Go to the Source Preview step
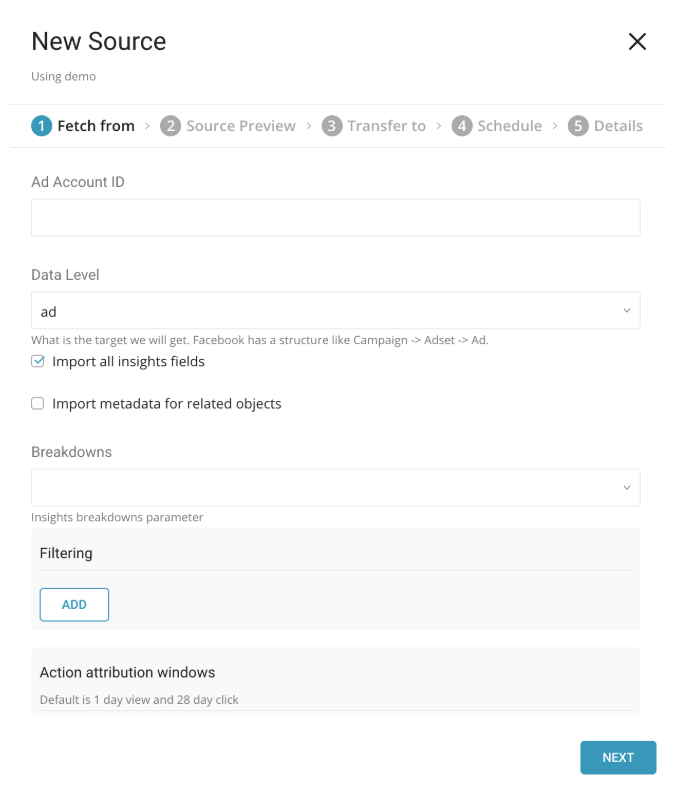Viewport: 682px width, 802px height. coord(241,126)
